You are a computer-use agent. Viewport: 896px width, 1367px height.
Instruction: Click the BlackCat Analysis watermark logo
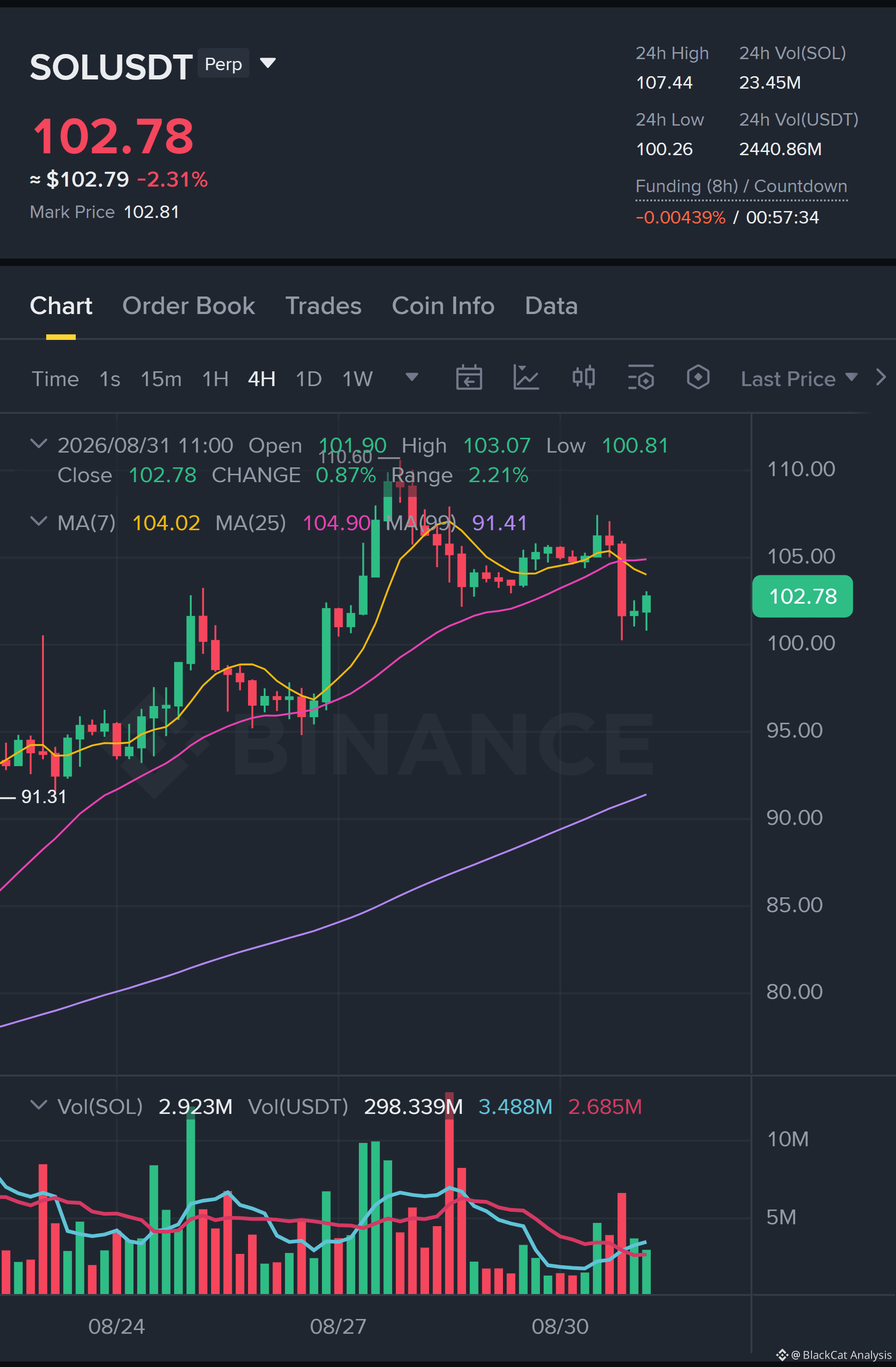click(x=782, y=1355)
